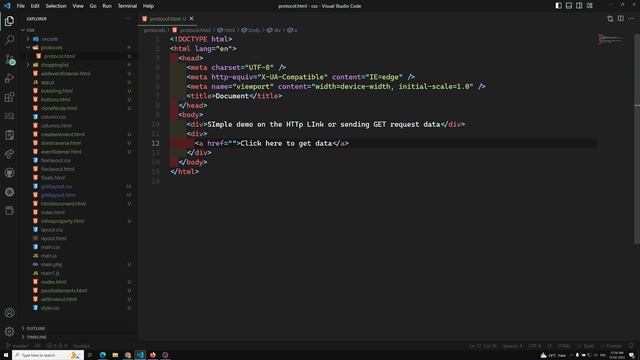Click the Windows Start button
The width and height of the screenshot is (640, 360).
(x=6, y=355)
